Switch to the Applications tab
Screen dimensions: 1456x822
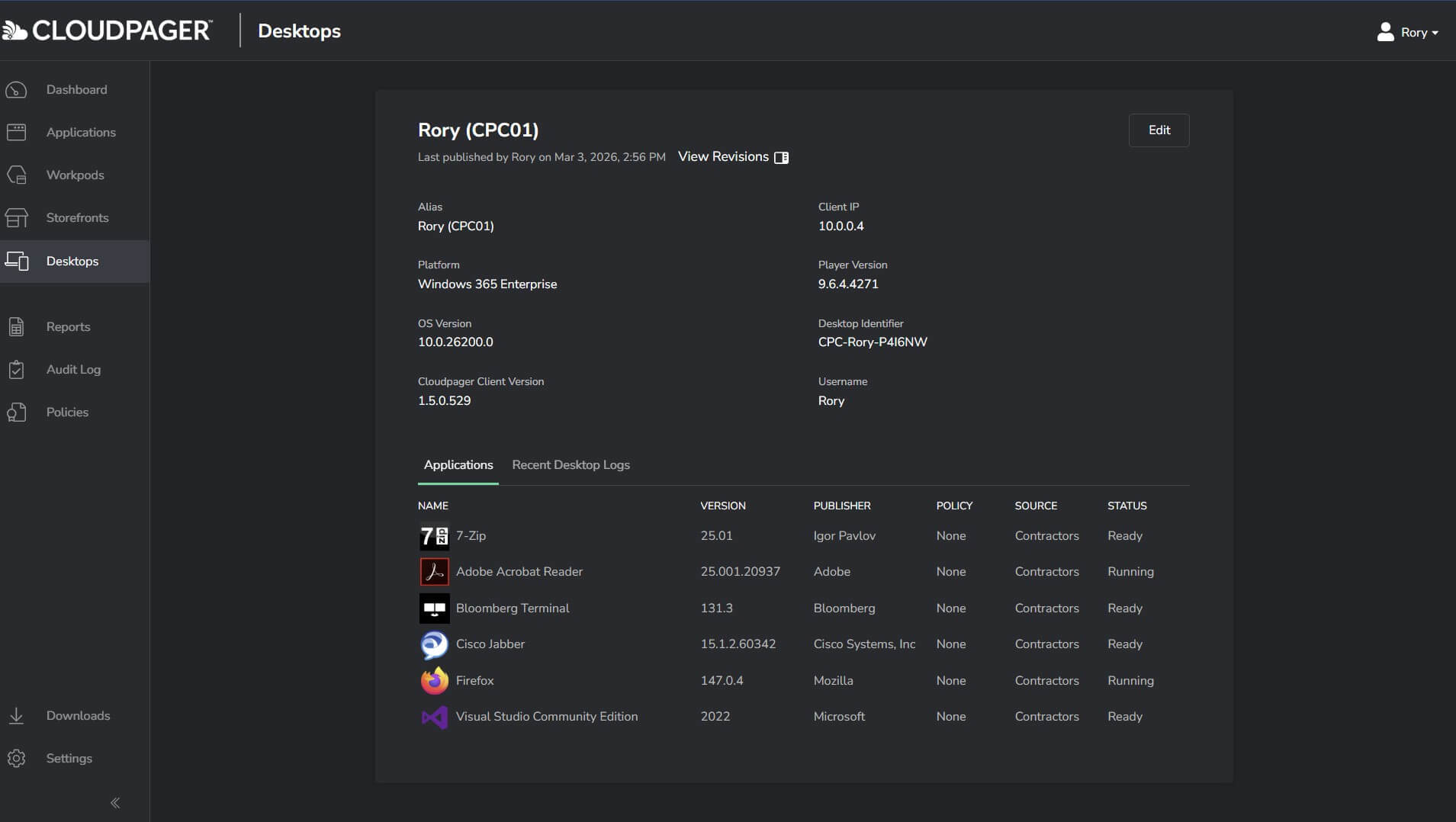(458, 465)
